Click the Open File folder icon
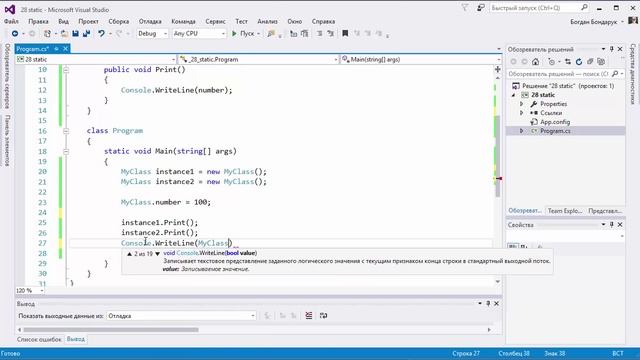 (64, 33)
